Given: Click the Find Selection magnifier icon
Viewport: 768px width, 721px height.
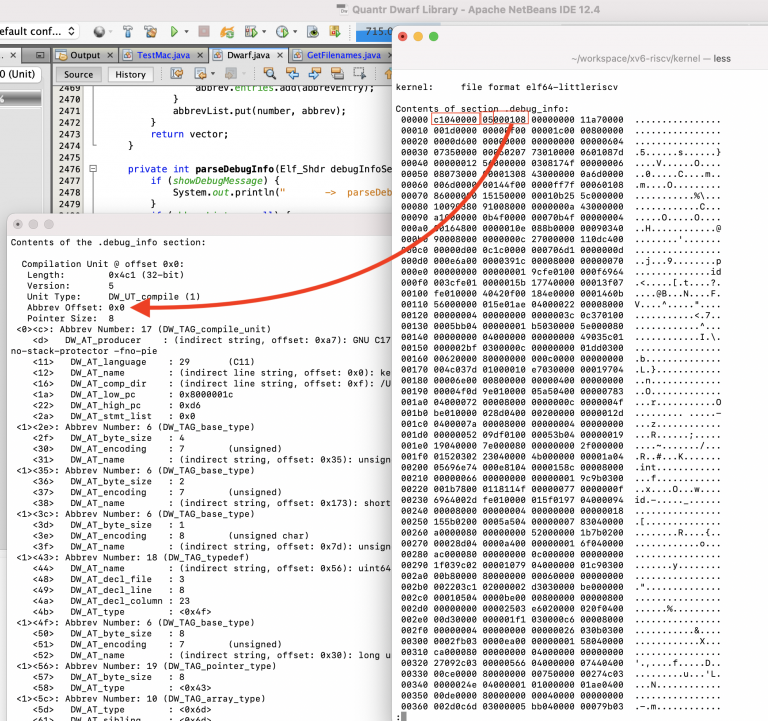Looking at the screenshot, I should pos(269,73).
